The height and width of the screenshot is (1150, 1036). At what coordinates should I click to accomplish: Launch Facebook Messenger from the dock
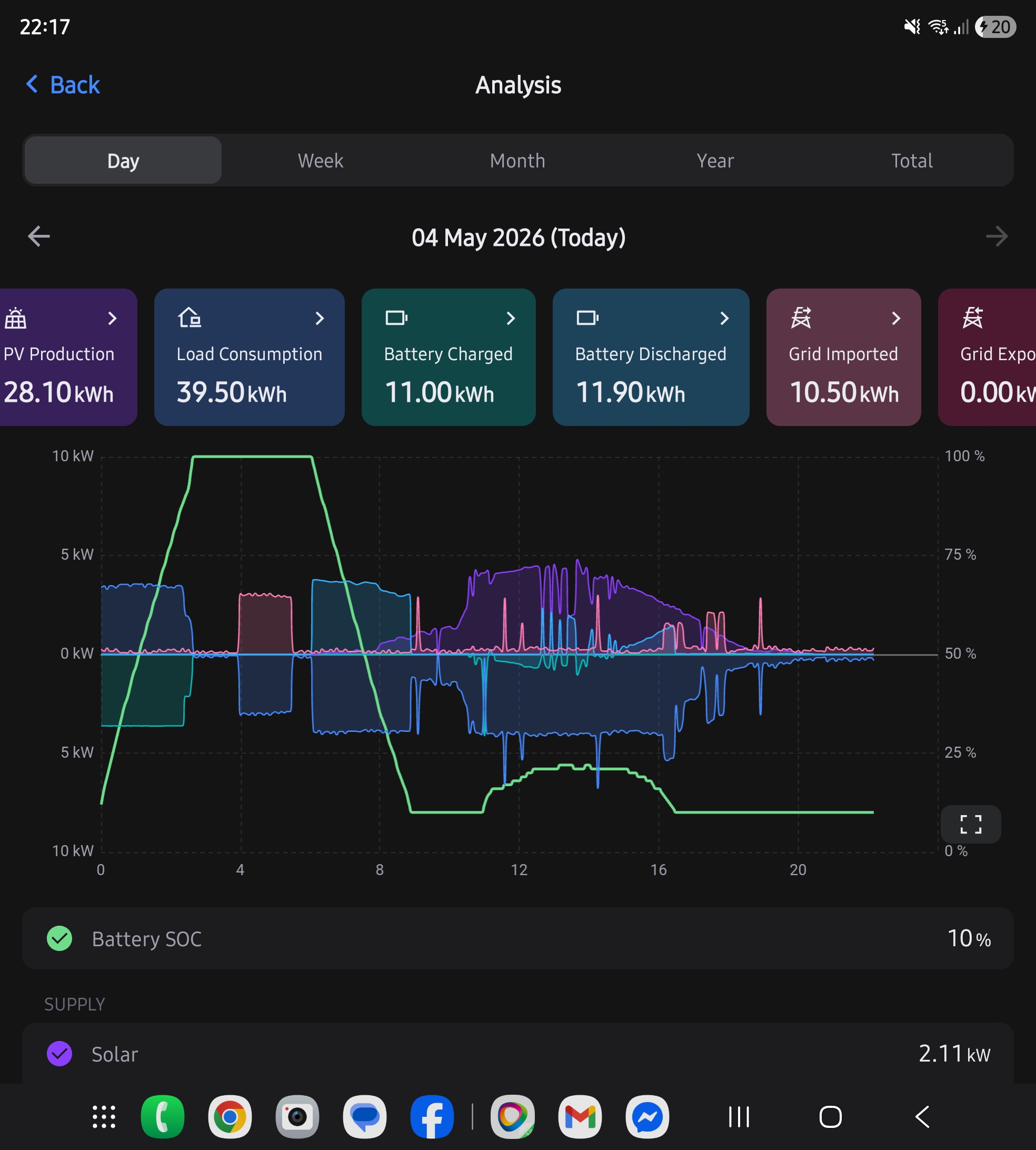coord(647,1116)
